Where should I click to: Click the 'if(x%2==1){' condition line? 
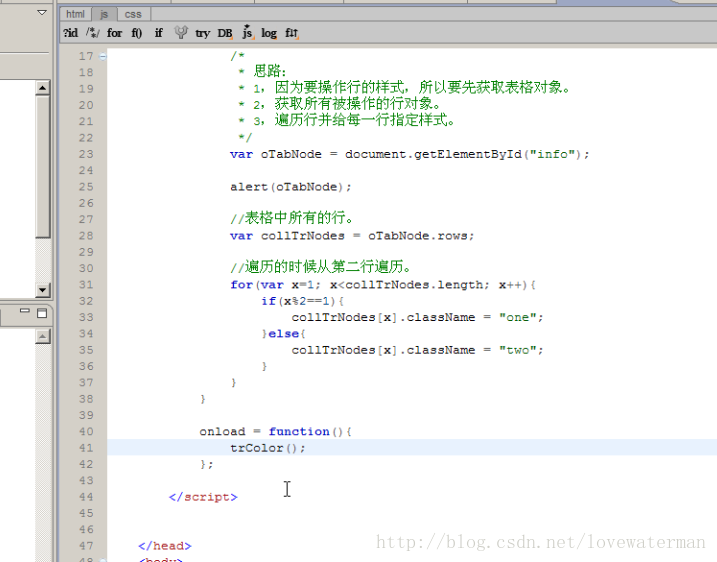[302, 301]
